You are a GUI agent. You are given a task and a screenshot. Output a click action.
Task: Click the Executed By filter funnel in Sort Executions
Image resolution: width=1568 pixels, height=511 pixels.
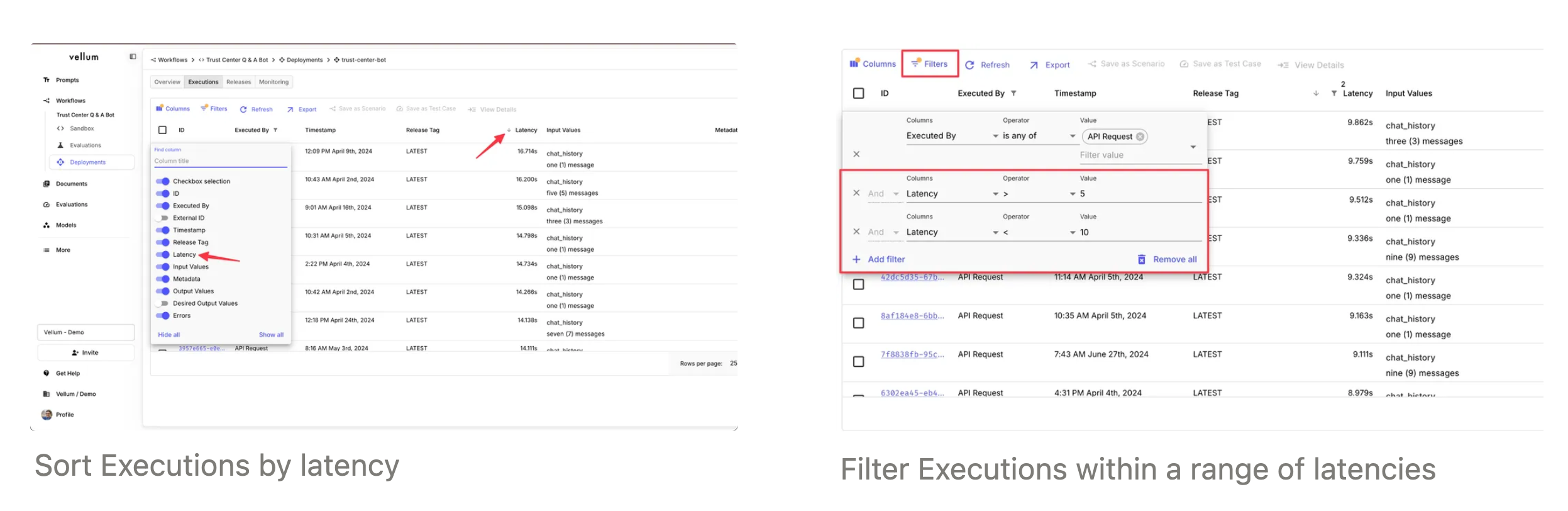(x=275, y=130)
